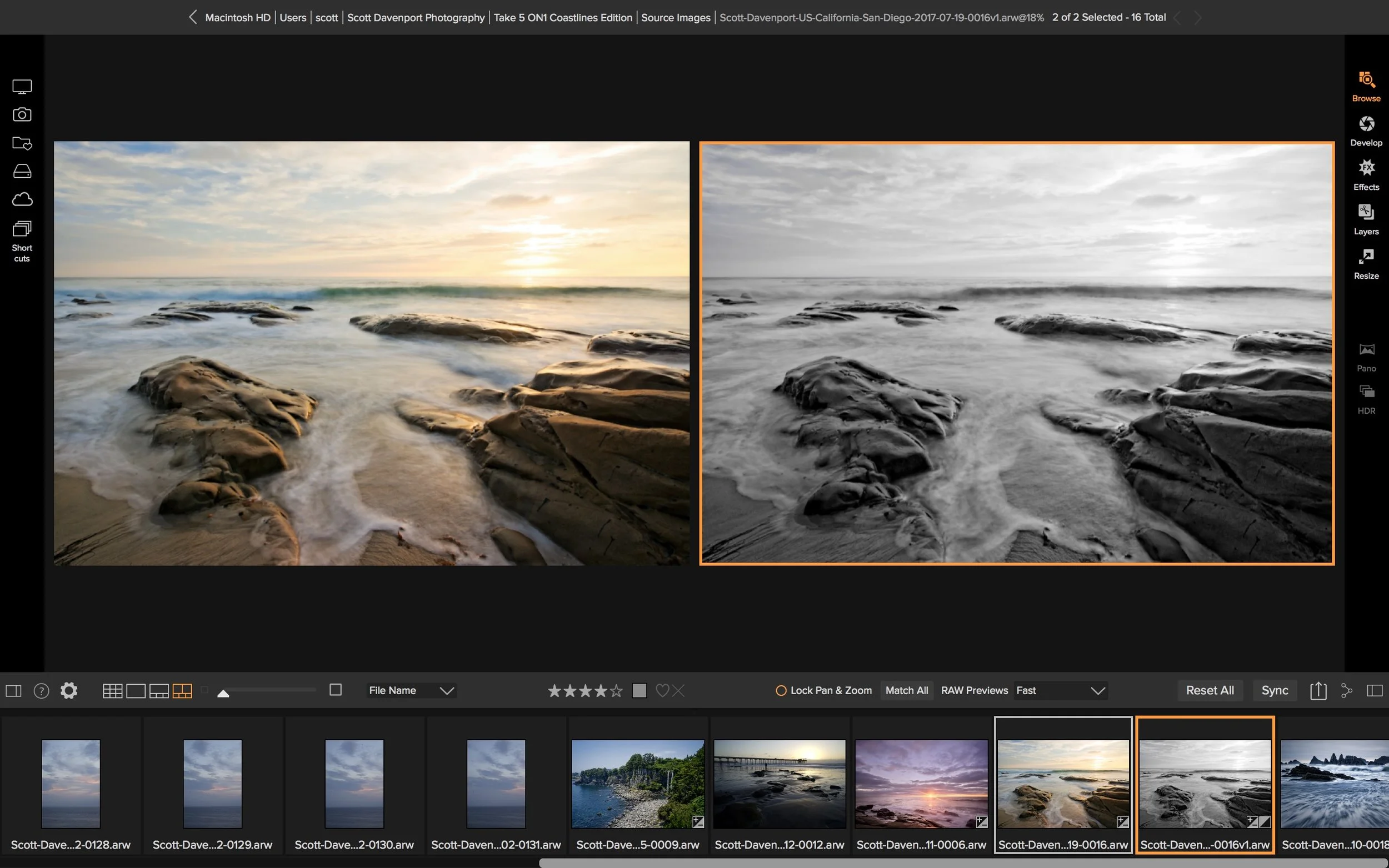
Task: Open the local drives shortcut
Action: point(22,171)
